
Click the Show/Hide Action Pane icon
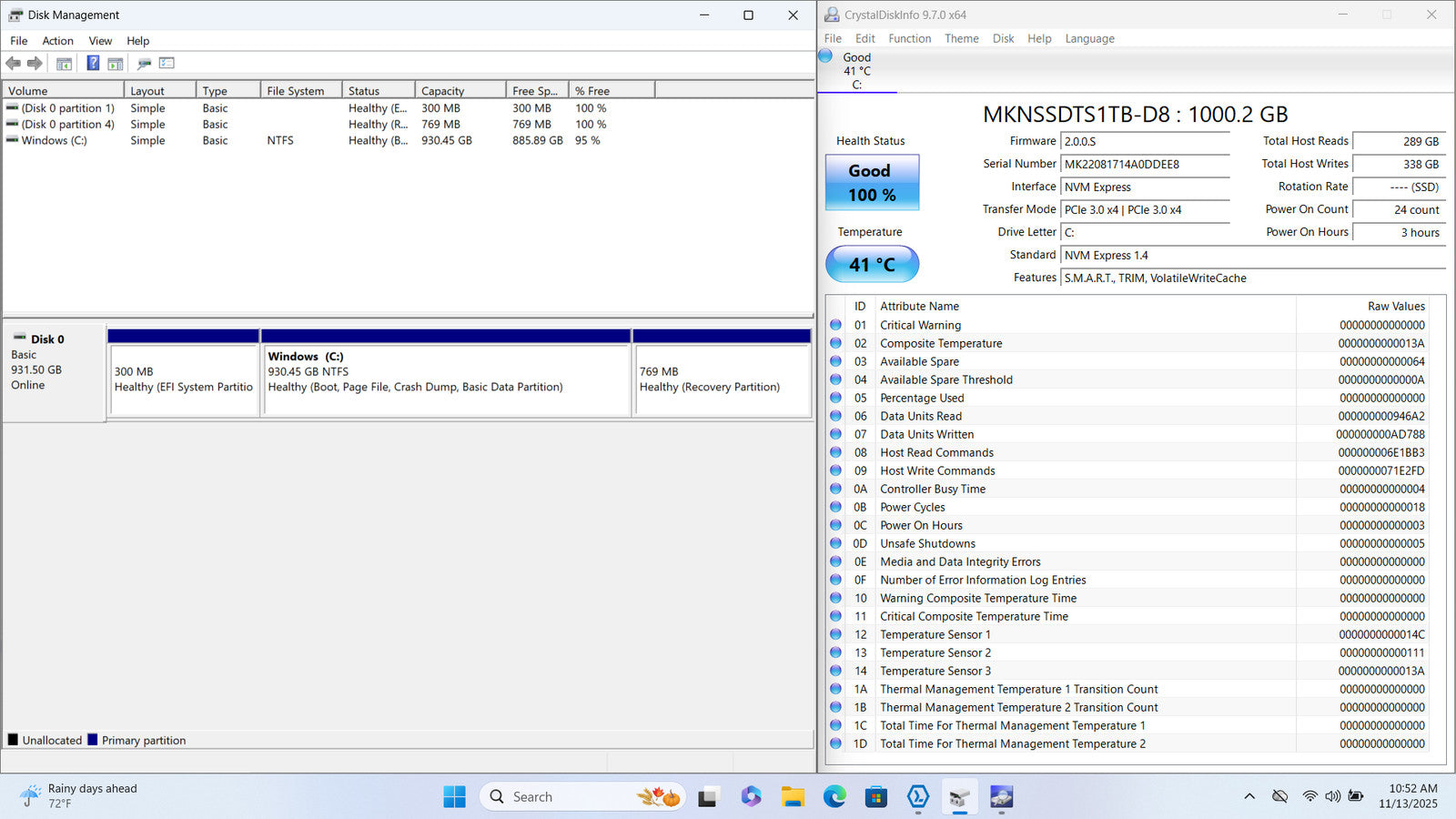coord(116,63)
